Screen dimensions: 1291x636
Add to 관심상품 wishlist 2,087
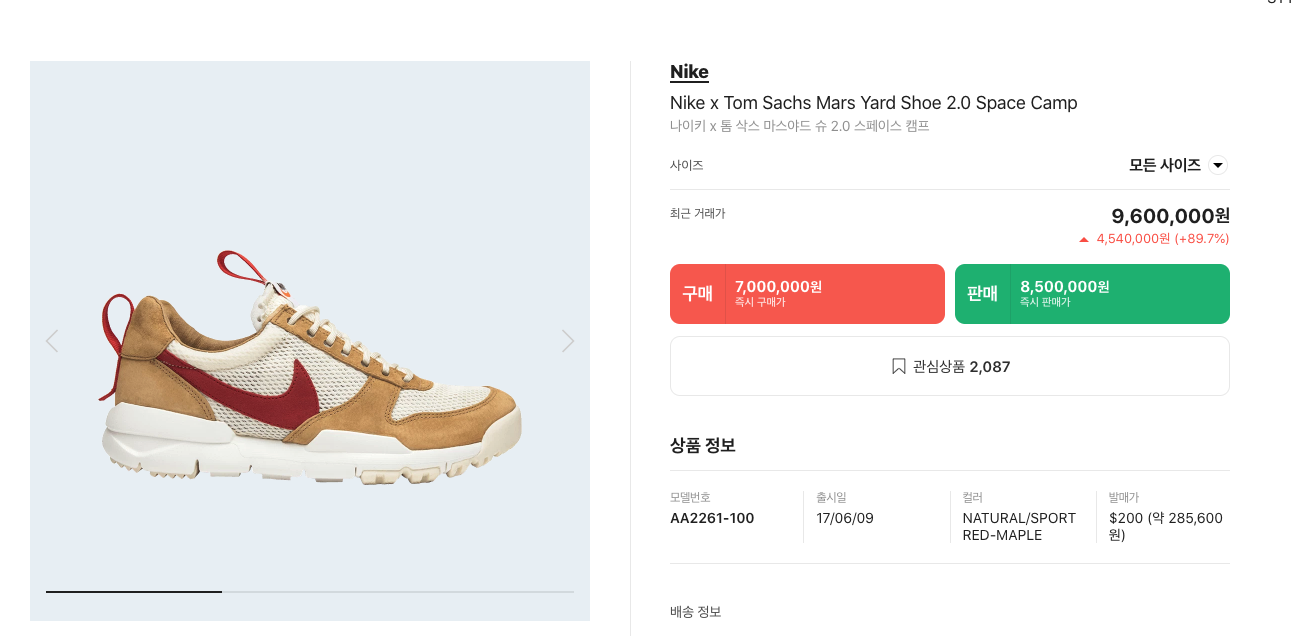pyautogui.click(x=950, y=366)
